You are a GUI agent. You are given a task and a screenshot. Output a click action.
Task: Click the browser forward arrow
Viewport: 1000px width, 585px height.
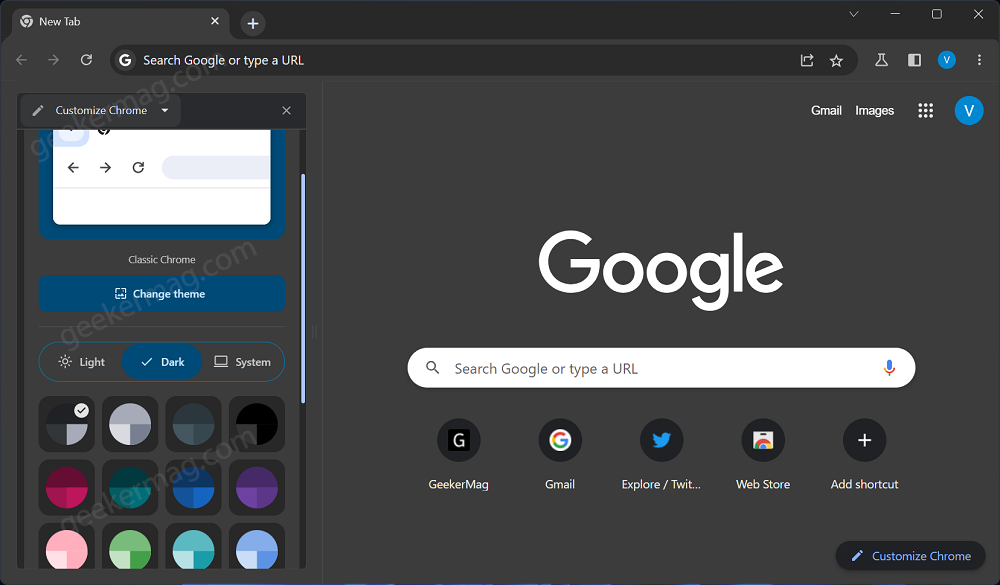coord(54,60)
